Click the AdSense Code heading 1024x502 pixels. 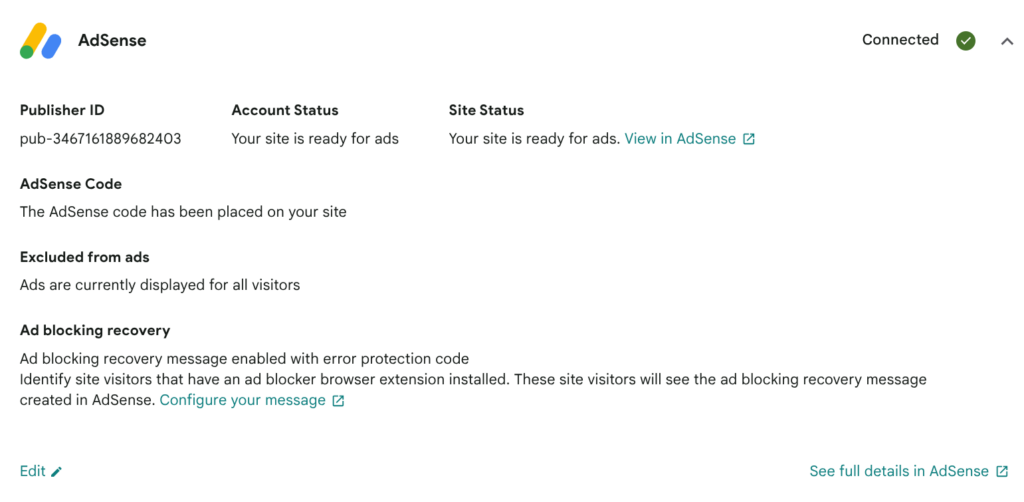tap(71, 184)
